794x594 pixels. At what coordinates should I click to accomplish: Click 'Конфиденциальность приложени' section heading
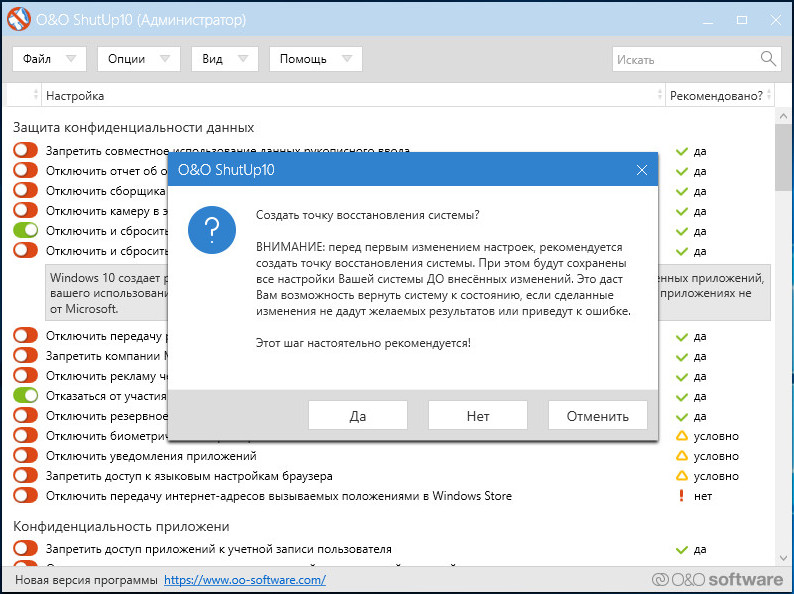click(121, 526)
